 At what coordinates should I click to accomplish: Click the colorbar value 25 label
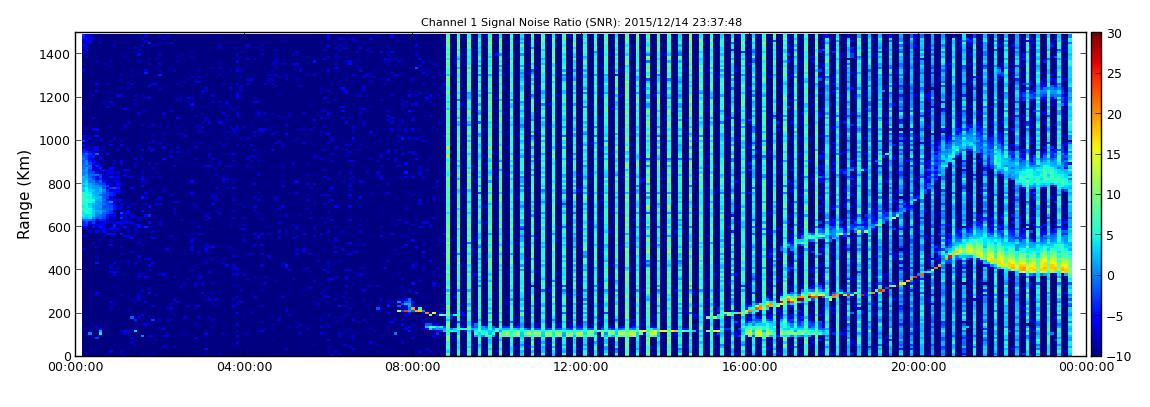coord(1116,74)
